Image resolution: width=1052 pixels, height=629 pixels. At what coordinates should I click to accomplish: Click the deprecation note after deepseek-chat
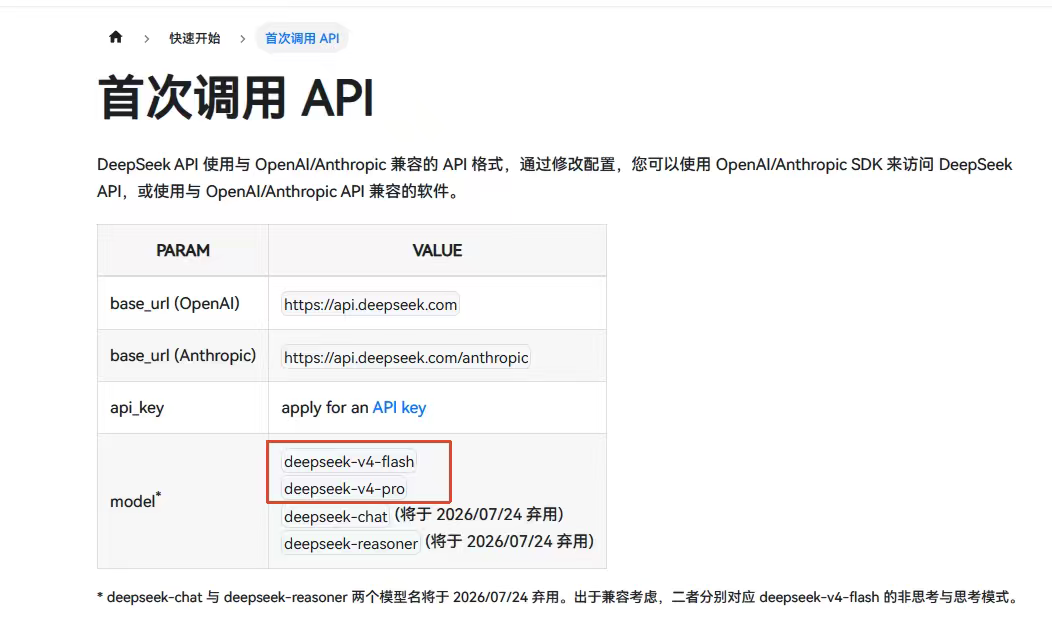(479, 514)
